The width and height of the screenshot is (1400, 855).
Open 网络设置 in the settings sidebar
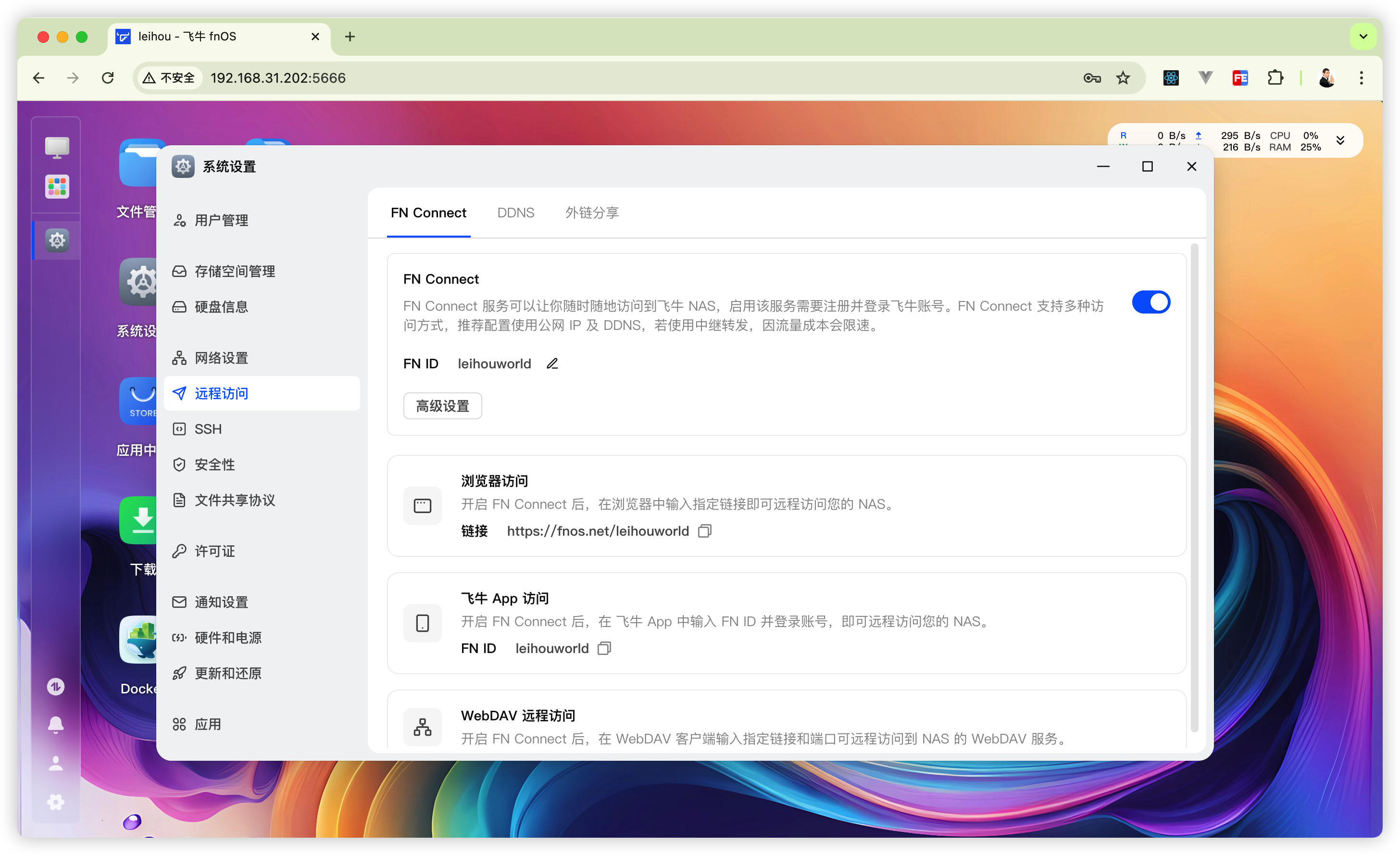221,358
